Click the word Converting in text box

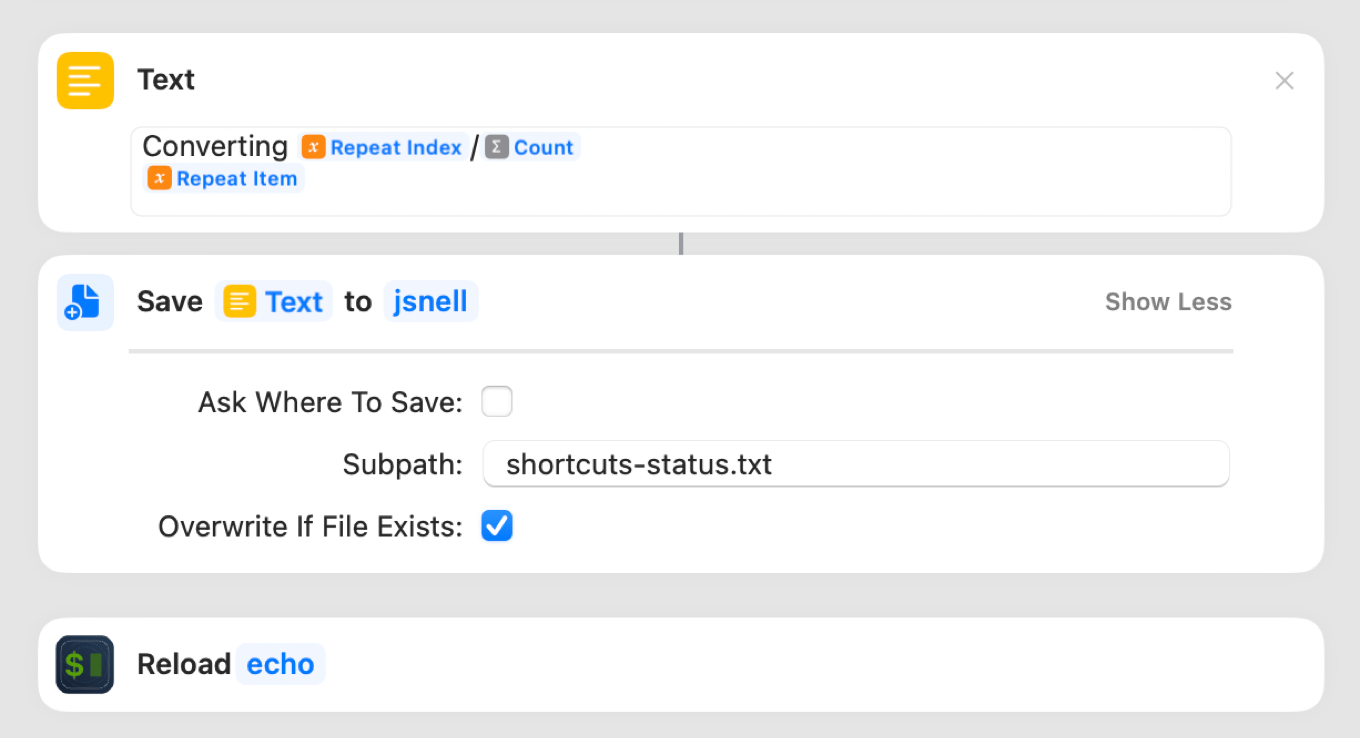point(215,147)
